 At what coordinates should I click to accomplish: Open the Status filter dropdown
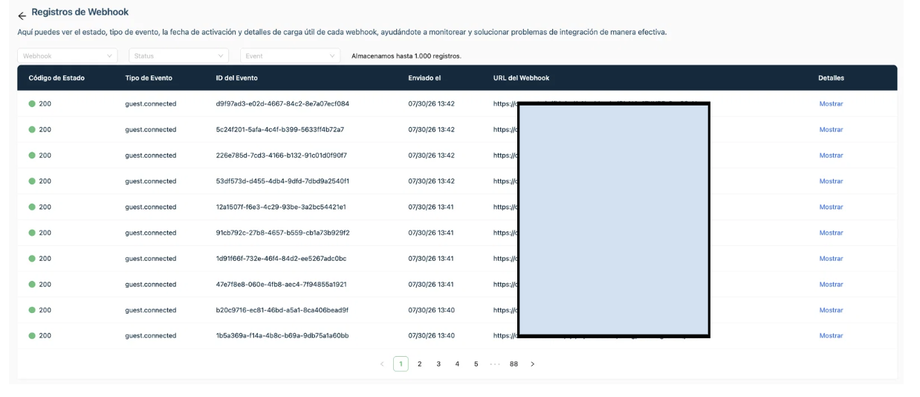[x=179, y=56]
